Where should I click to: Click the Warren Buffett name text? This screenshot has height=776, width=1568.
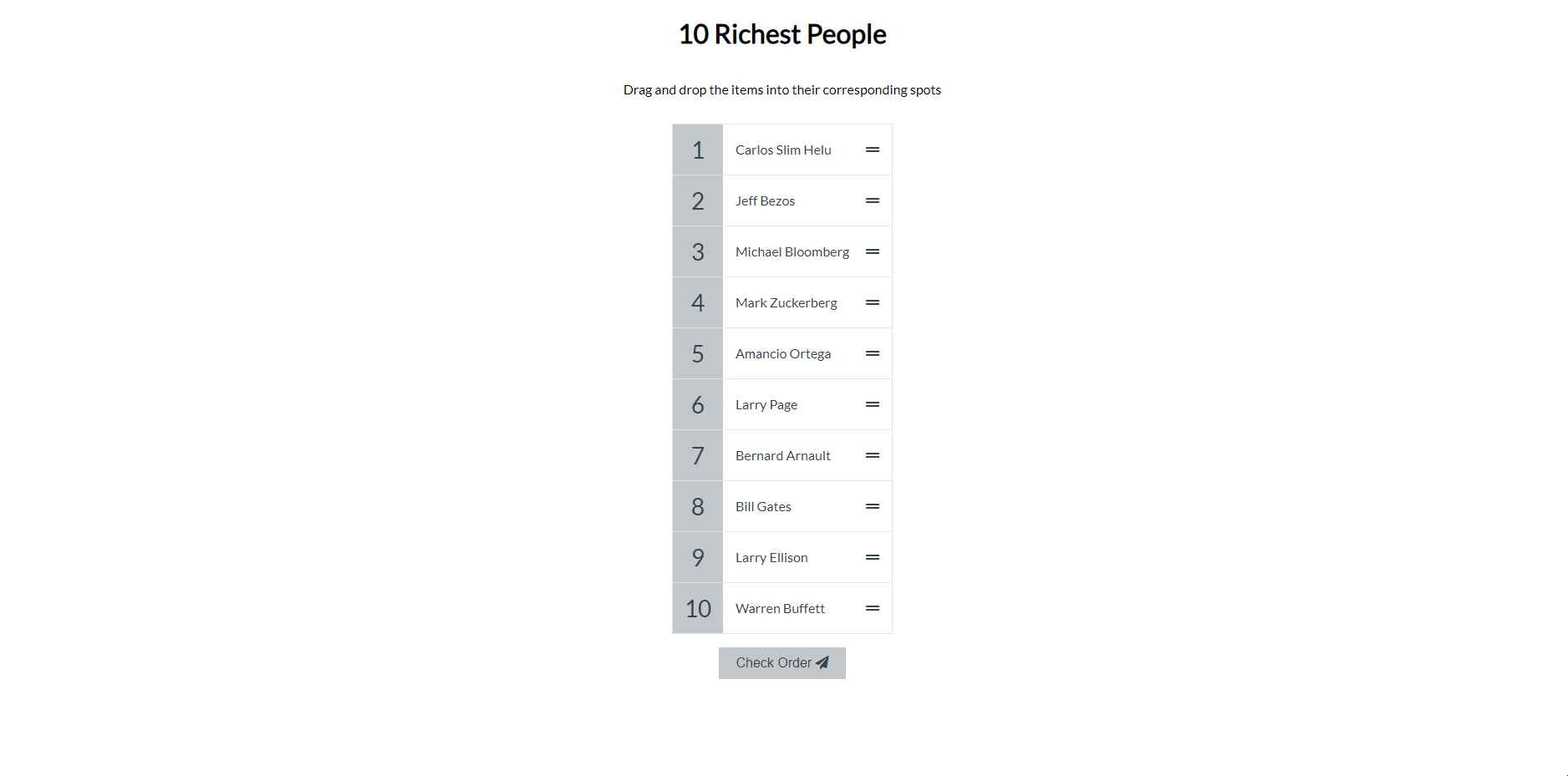(x=780, y=609)
